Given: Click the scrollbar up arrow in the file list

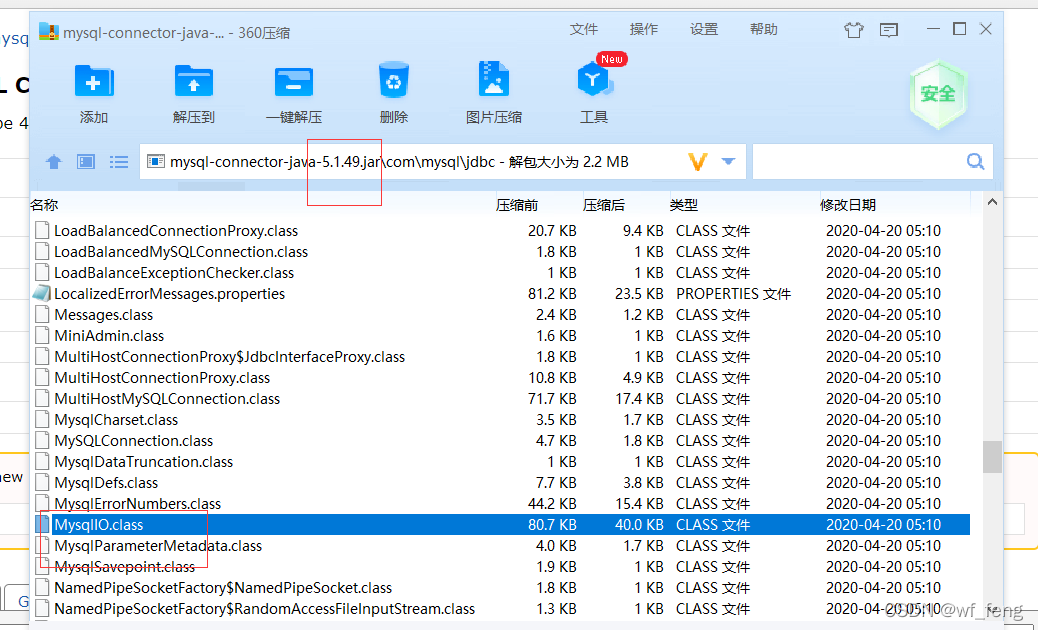Looking at the screenshot, I should point(992,202).
